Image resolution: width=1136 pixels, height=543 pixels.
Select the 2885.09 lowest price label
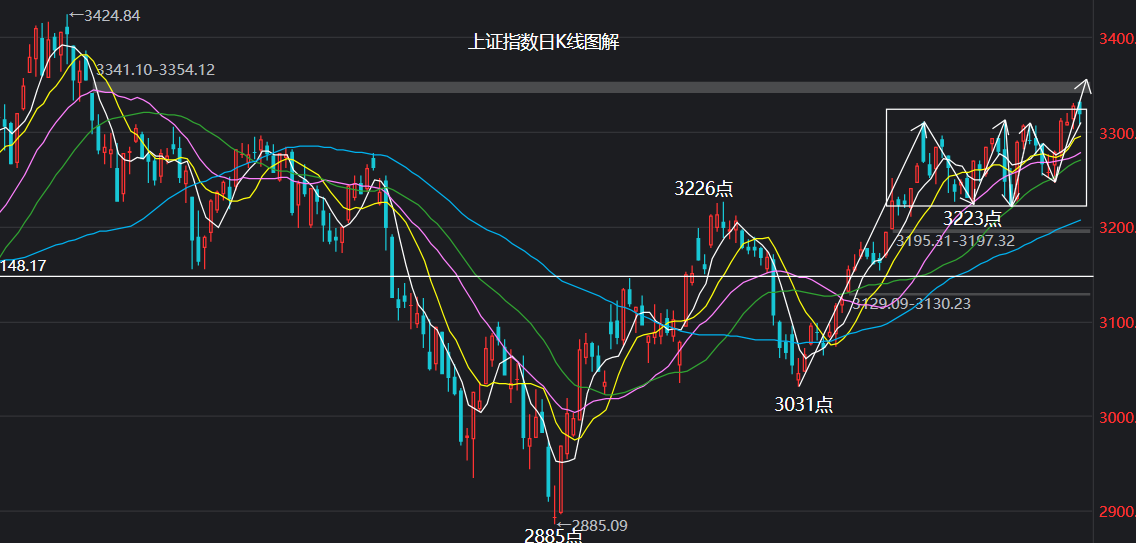point(598,525)
